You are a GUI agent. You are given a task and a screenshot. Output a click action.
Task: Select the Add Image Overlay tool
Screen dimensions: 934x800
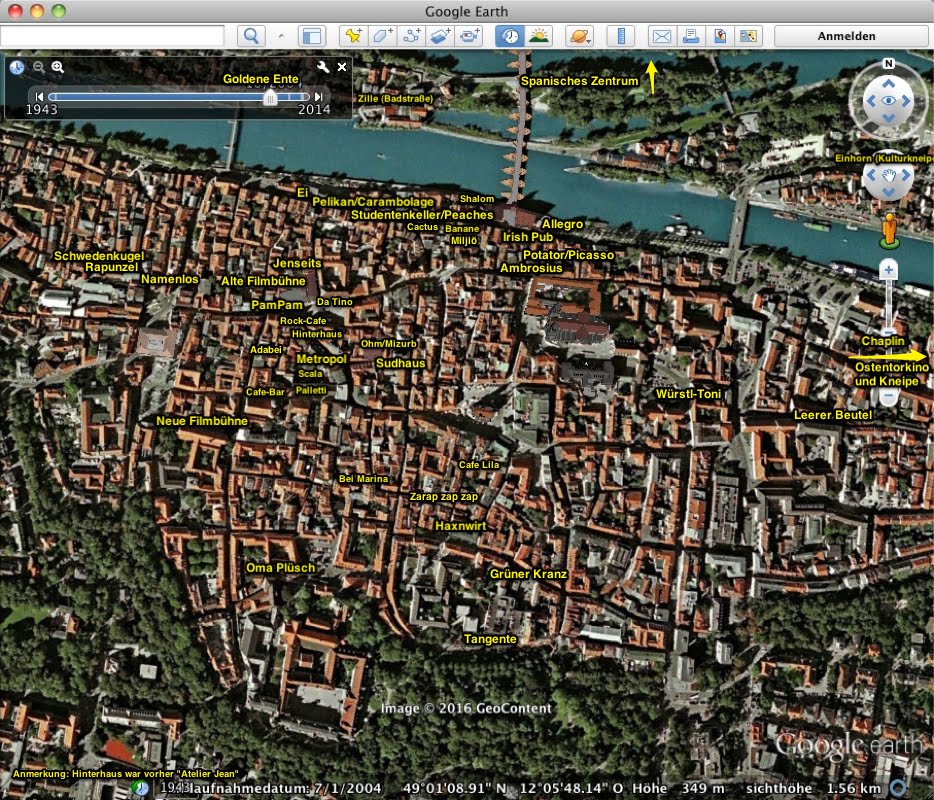(440, 36)
